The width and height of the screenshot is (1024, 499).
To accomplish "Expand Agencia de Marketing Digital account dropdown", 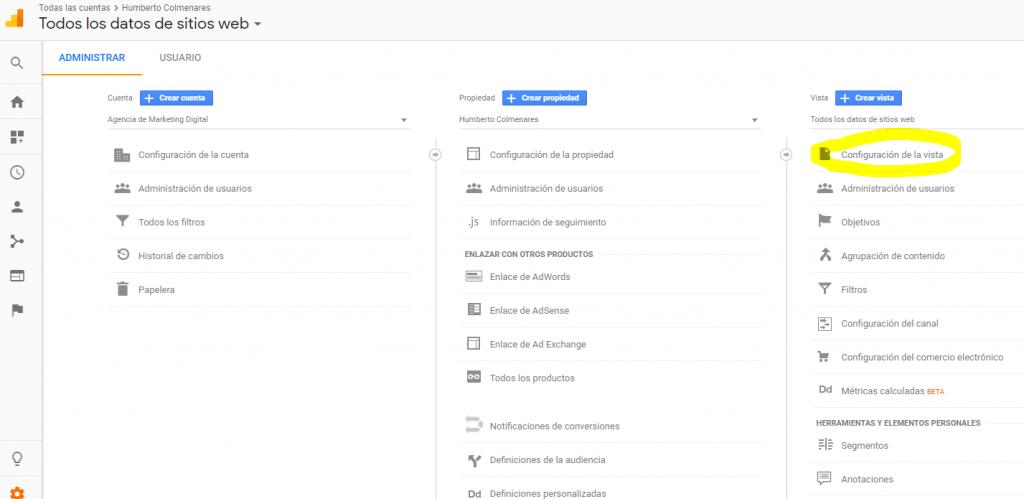I will pyautogui.click(x=258, y=120).
